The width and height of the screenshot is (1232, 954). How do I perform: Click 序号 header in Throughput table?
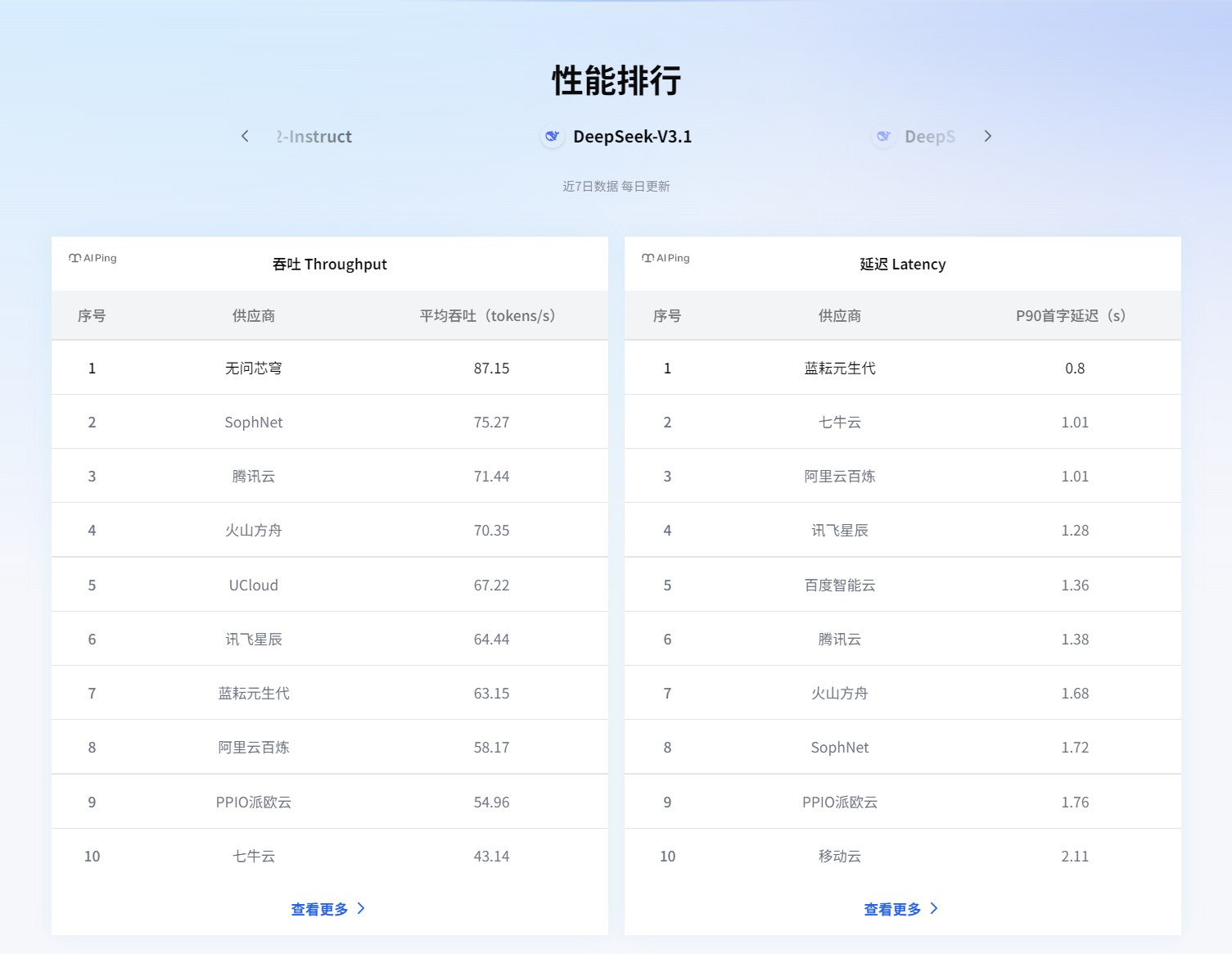pos(92,315)
